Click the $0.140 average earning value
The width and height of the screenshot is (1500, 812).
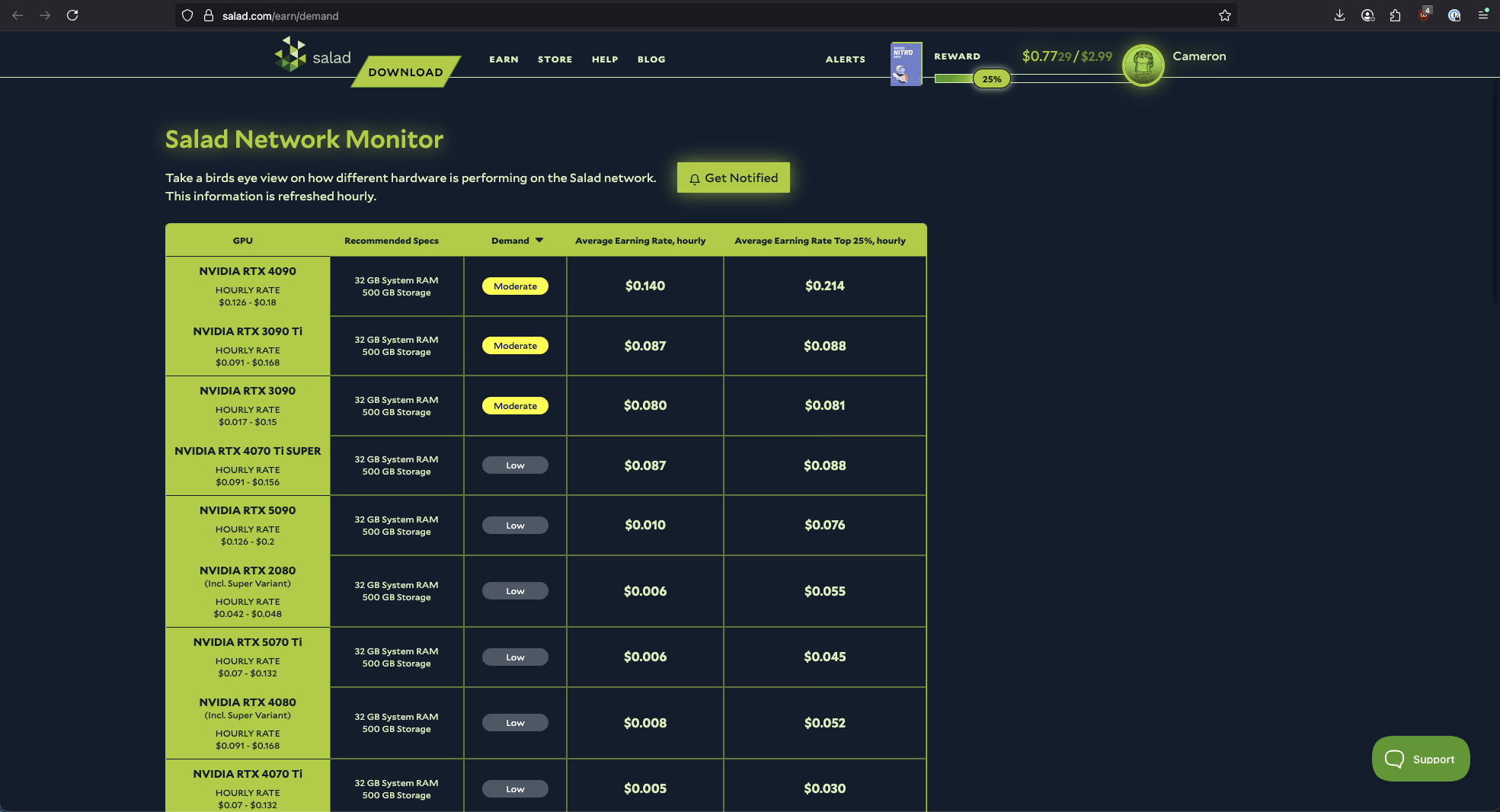(x=644, y=286)
